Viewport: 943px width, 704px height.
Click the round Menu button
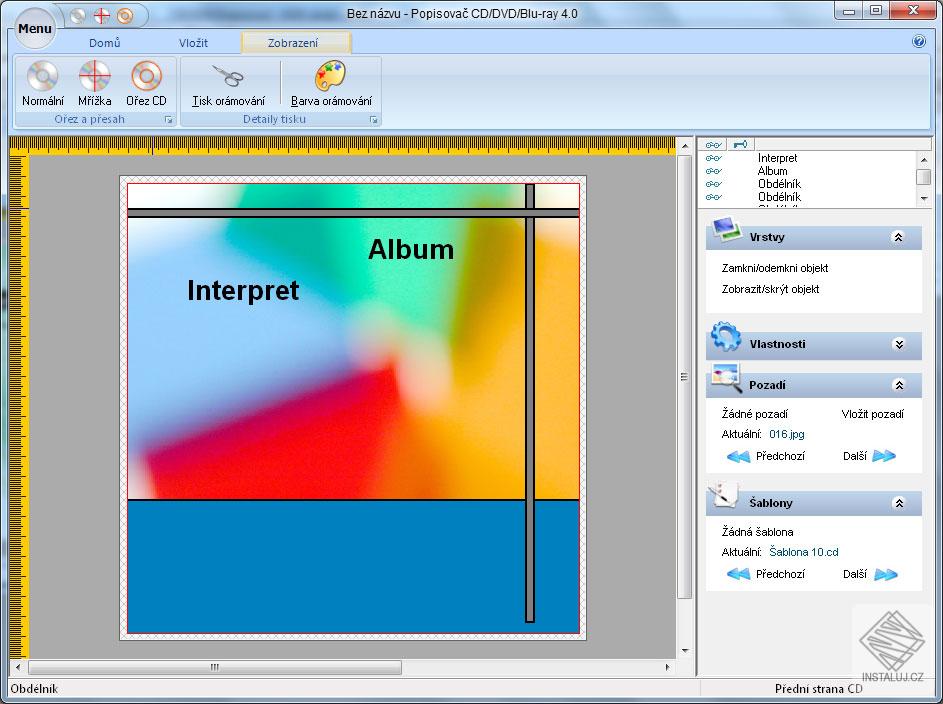coord(34,28)
